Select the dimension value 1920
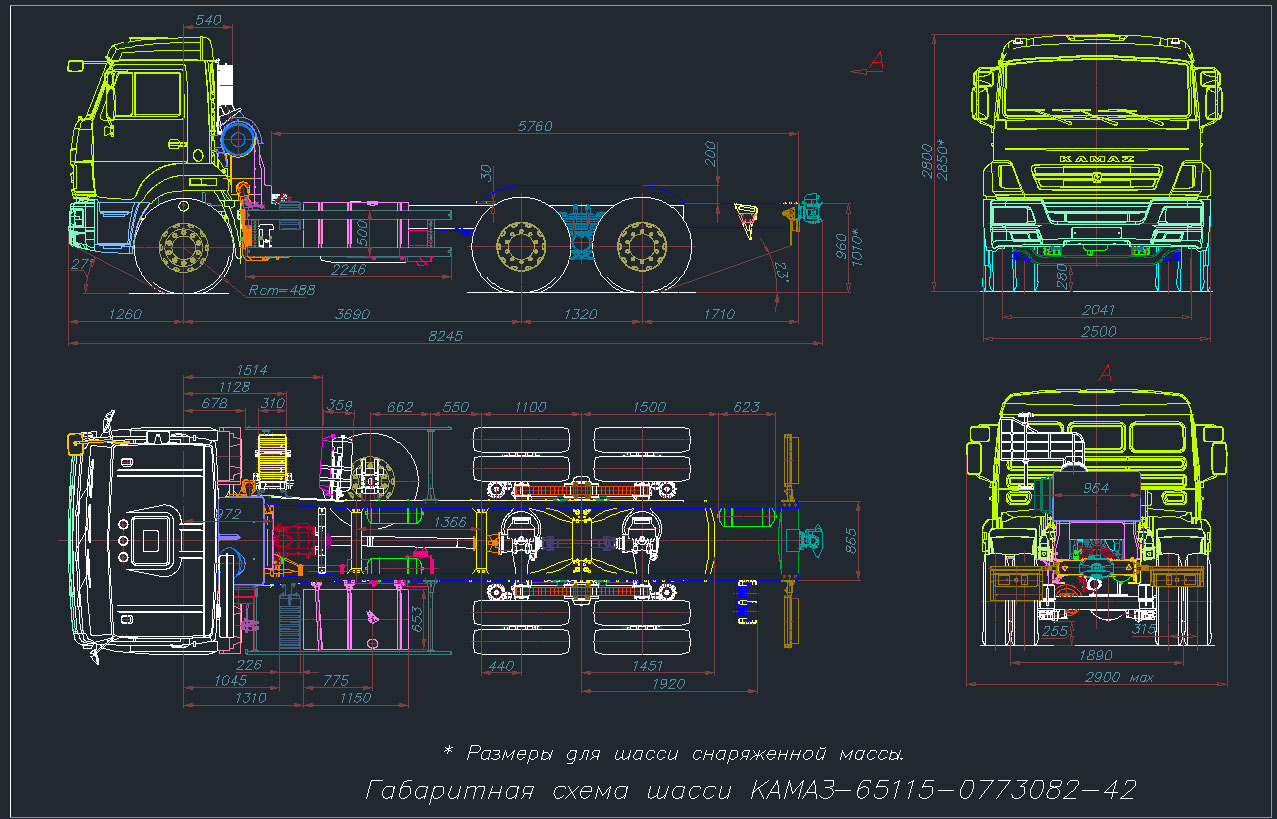 [668, 684]
